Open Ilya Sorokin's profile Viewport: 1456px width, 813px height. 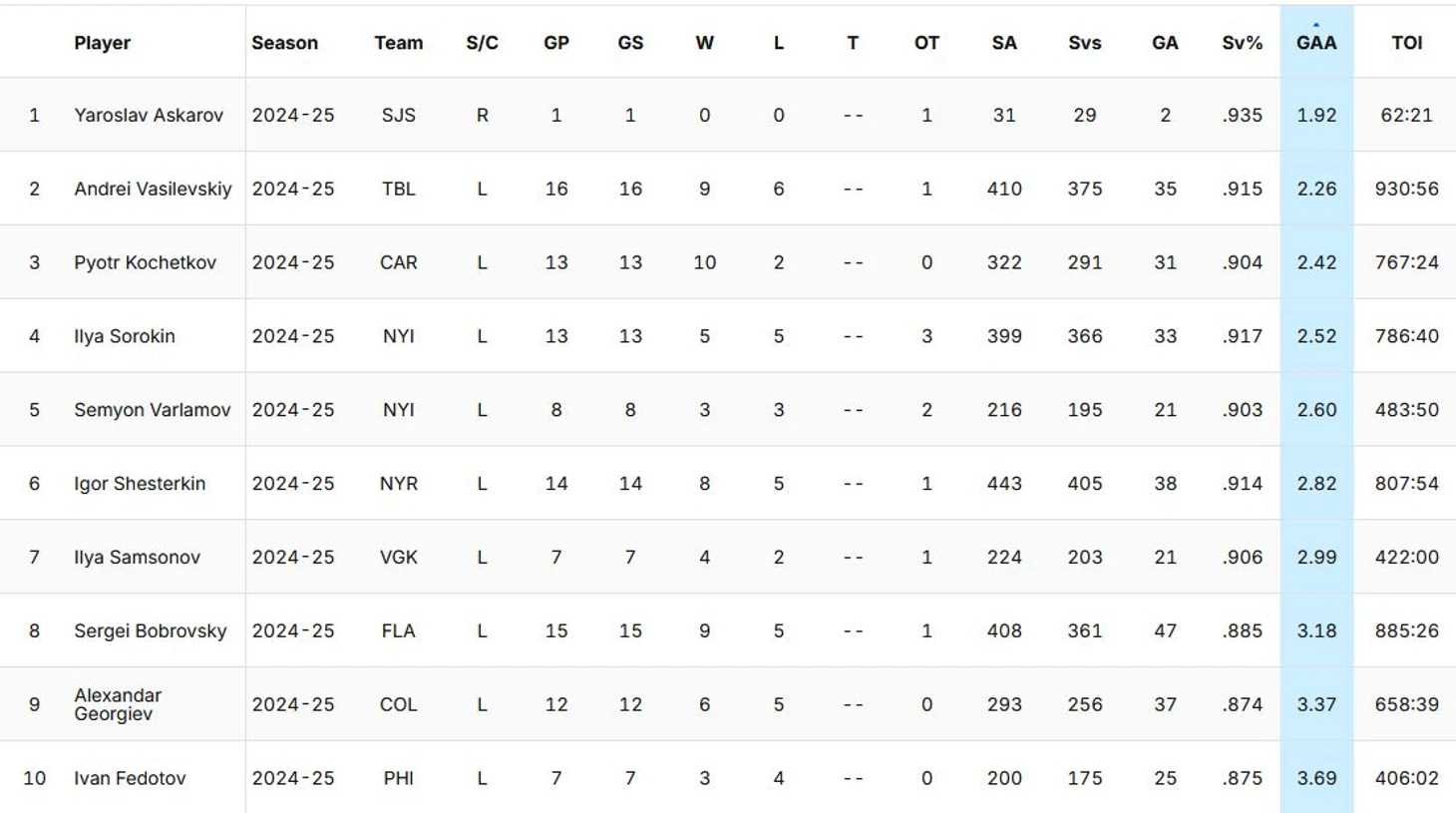click(125, 336)
